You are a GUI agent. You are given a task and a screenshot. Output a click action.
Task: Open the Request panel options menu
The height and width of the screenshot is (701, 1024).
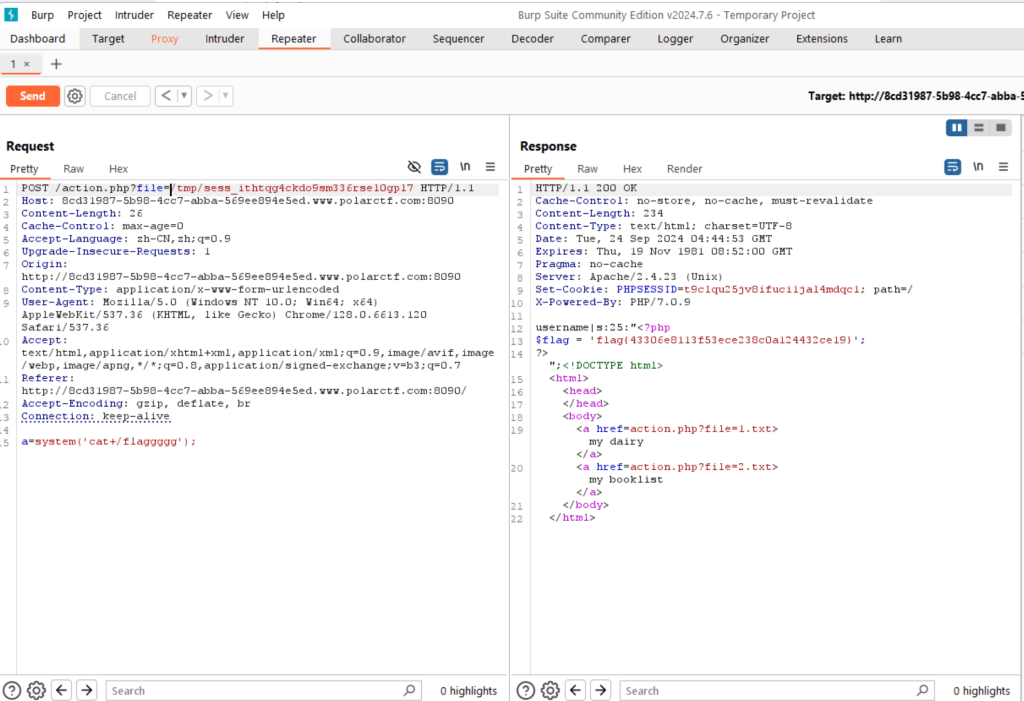(490, 167)
